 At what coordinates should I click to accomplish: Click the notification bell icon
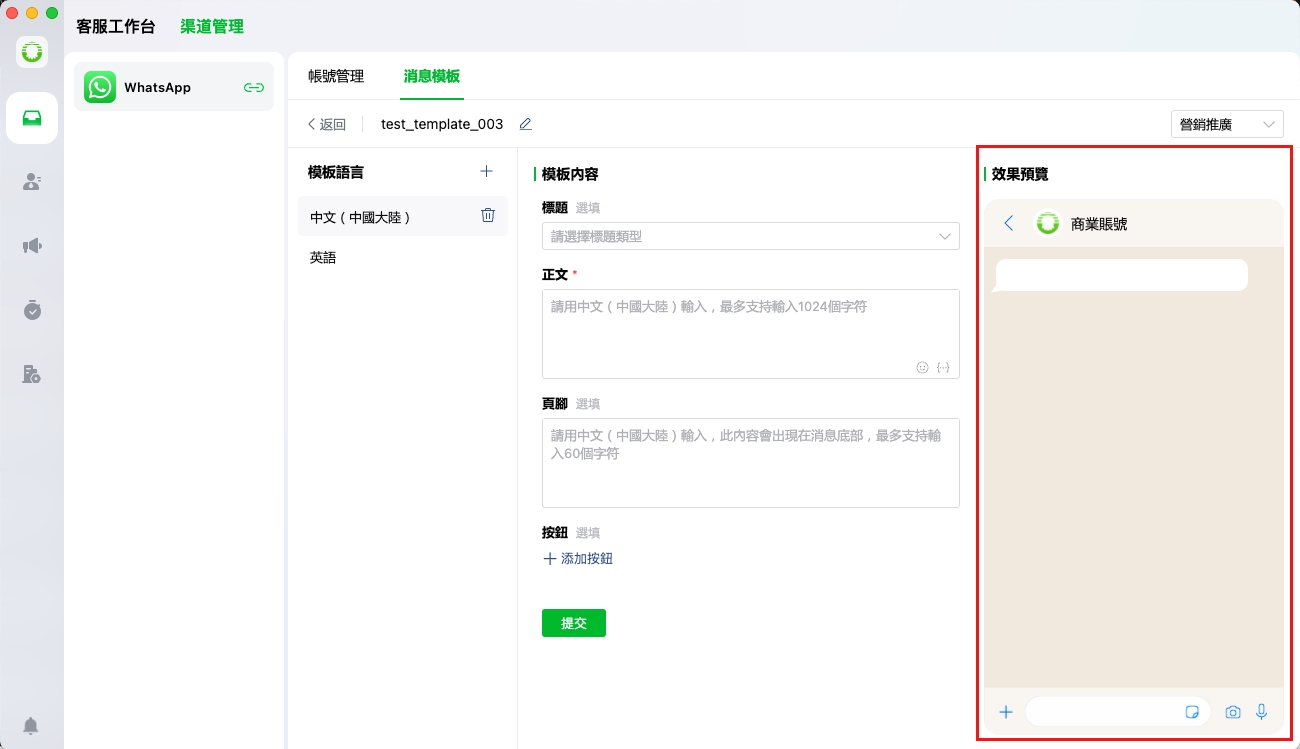point(32,725)
